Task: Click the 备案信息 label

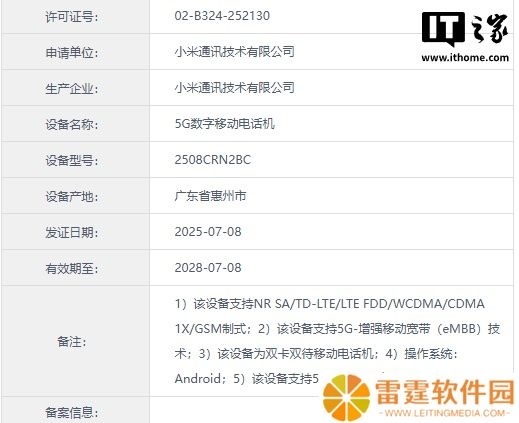Action: tap(72, 413)
